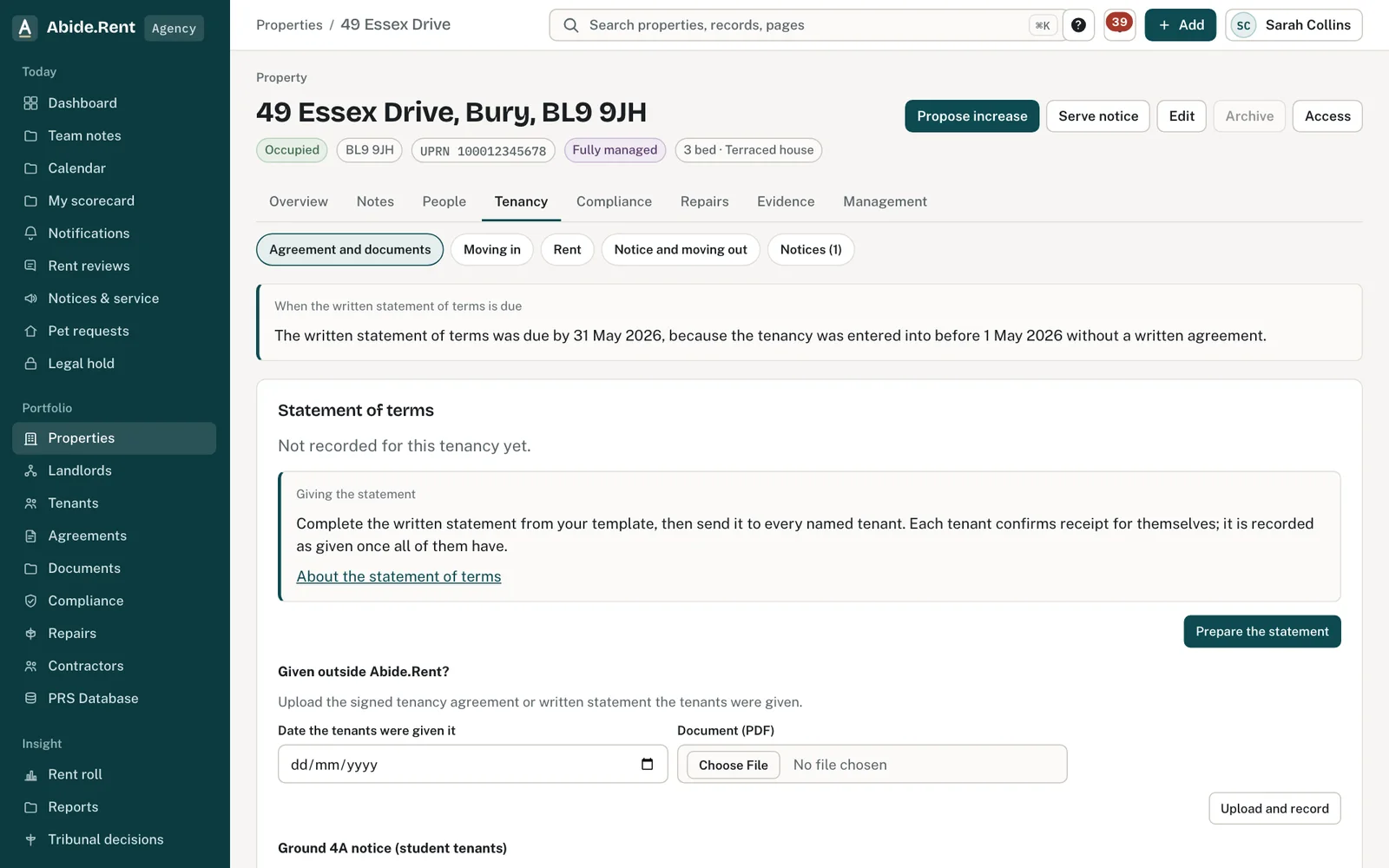Click the Repairs icon in sidebar

(x=30, y=634)
